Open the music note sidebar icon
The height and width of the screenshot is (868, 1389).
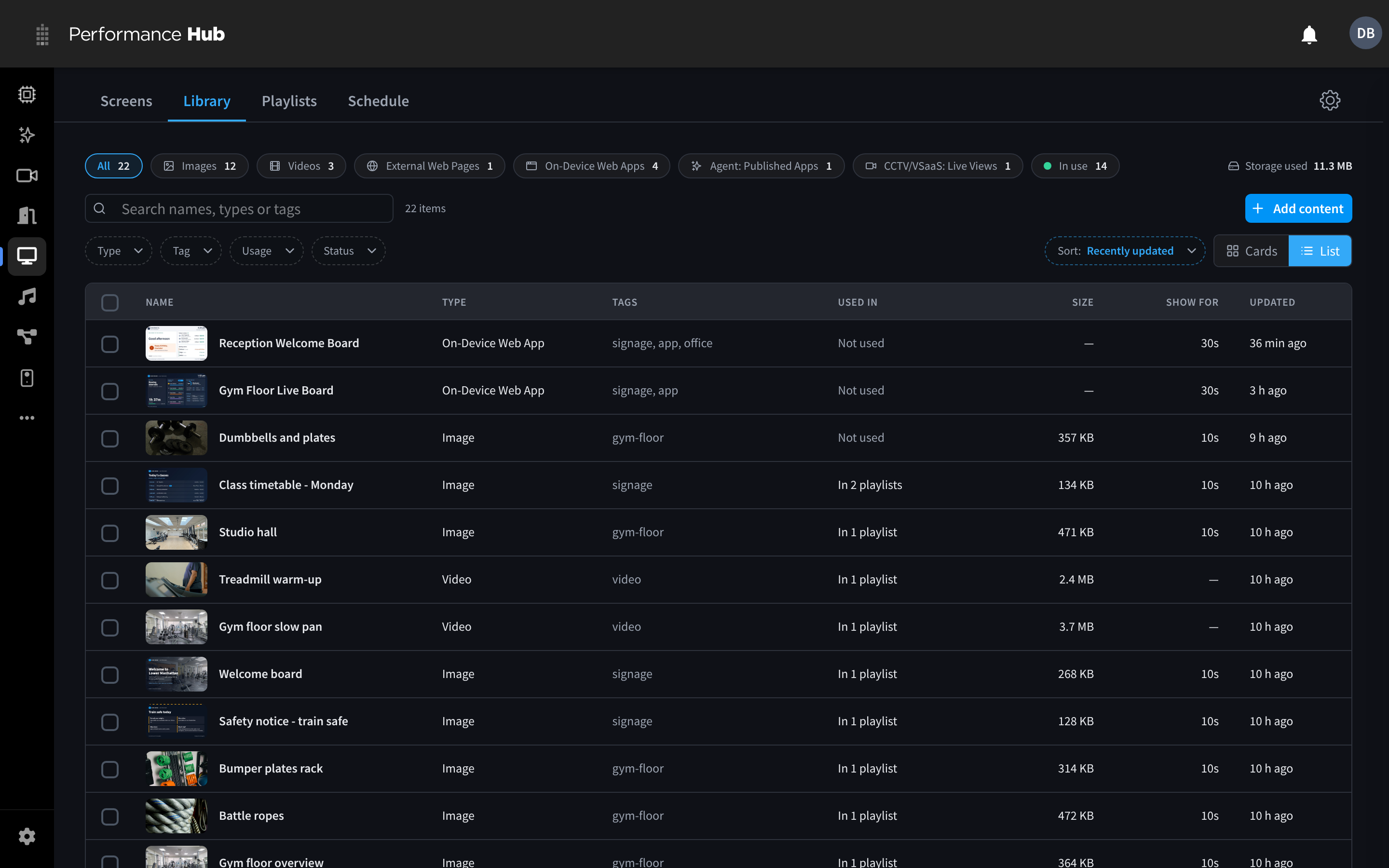click(27, 297)
